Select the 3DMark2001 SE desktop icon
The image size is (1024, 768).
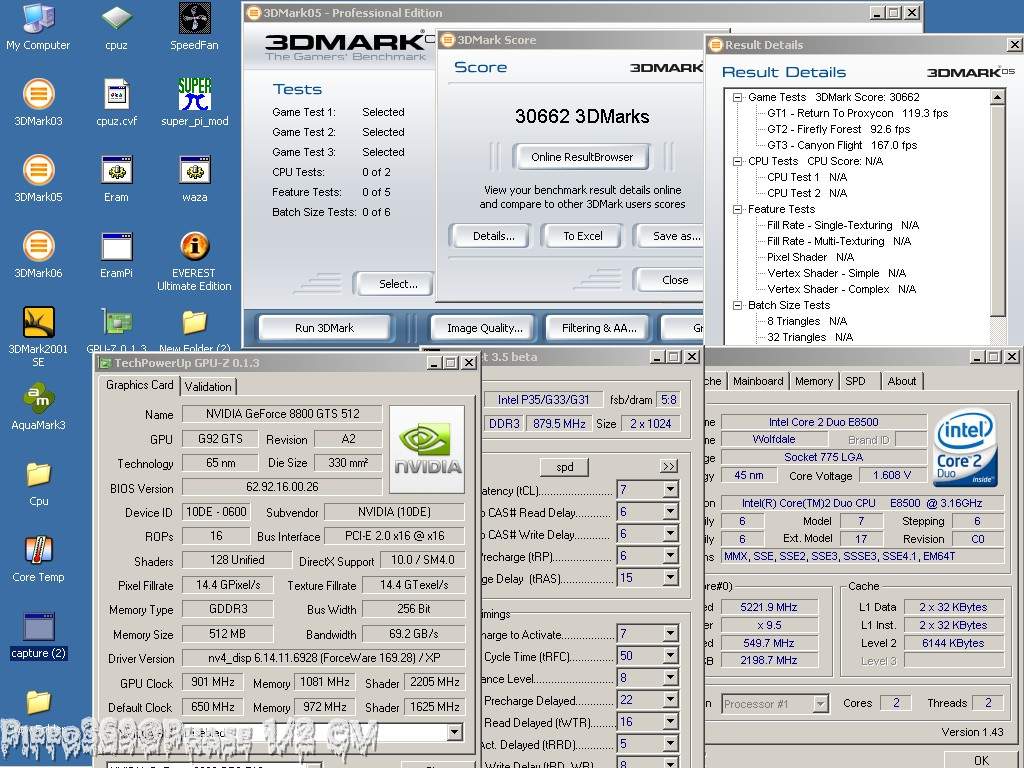point(38,336)
